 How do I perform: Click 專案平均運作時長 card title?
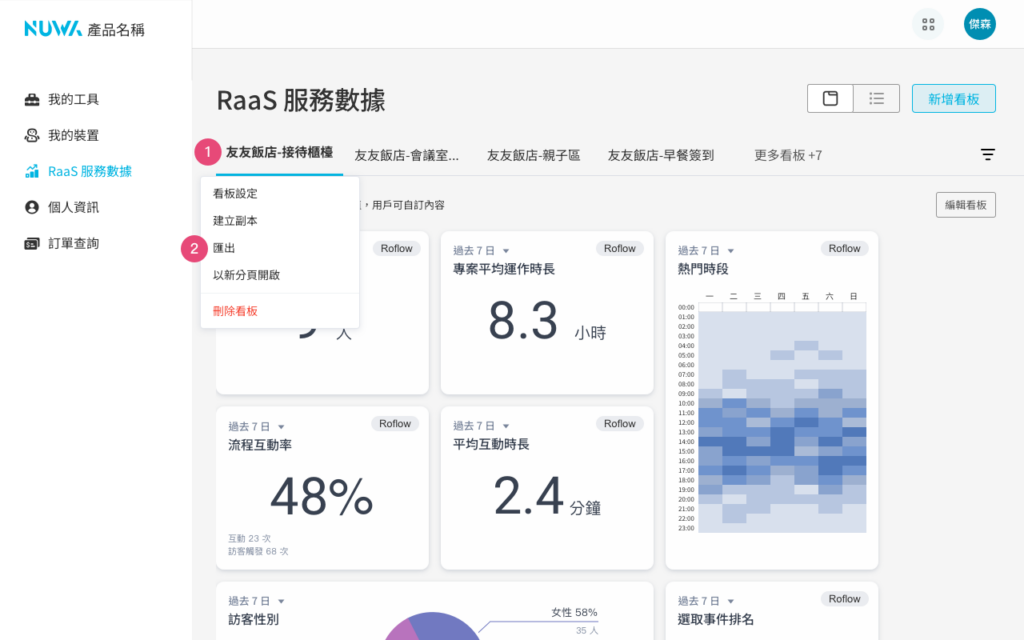click(504, 269)
